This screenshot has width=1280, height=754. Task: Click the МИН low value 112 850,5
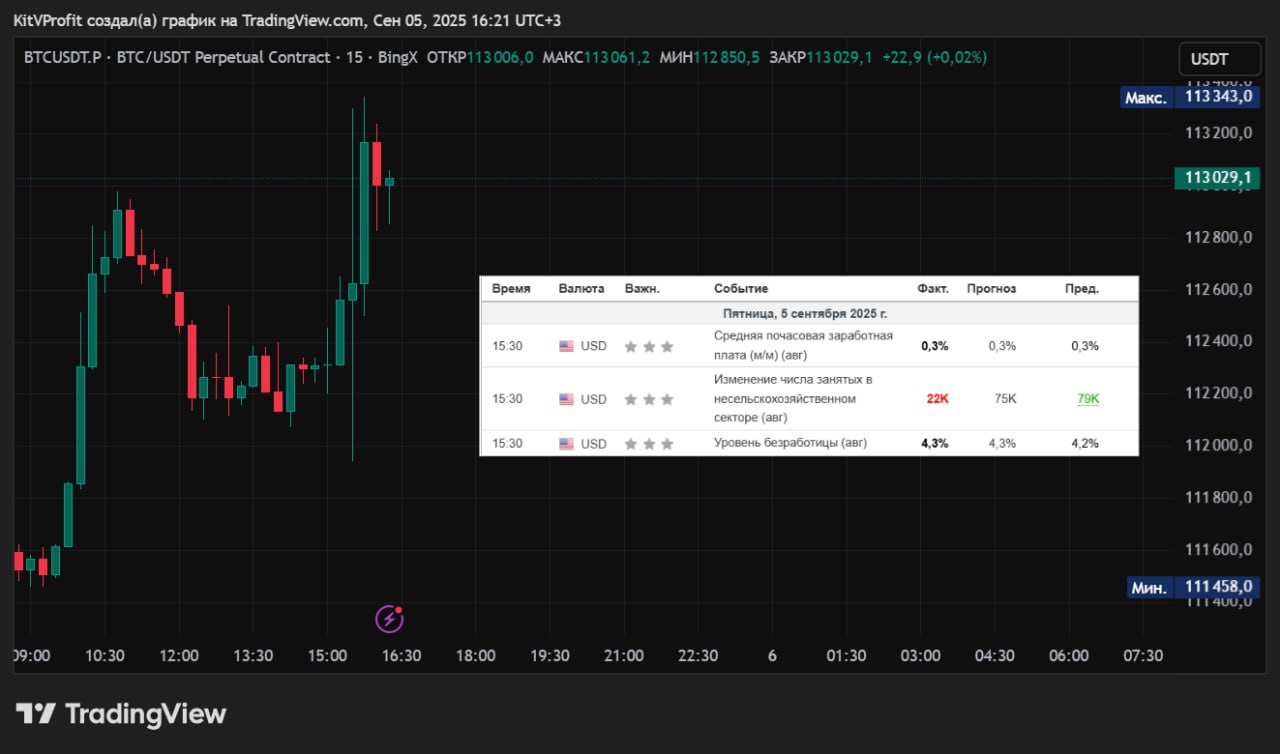click(727, 58)
